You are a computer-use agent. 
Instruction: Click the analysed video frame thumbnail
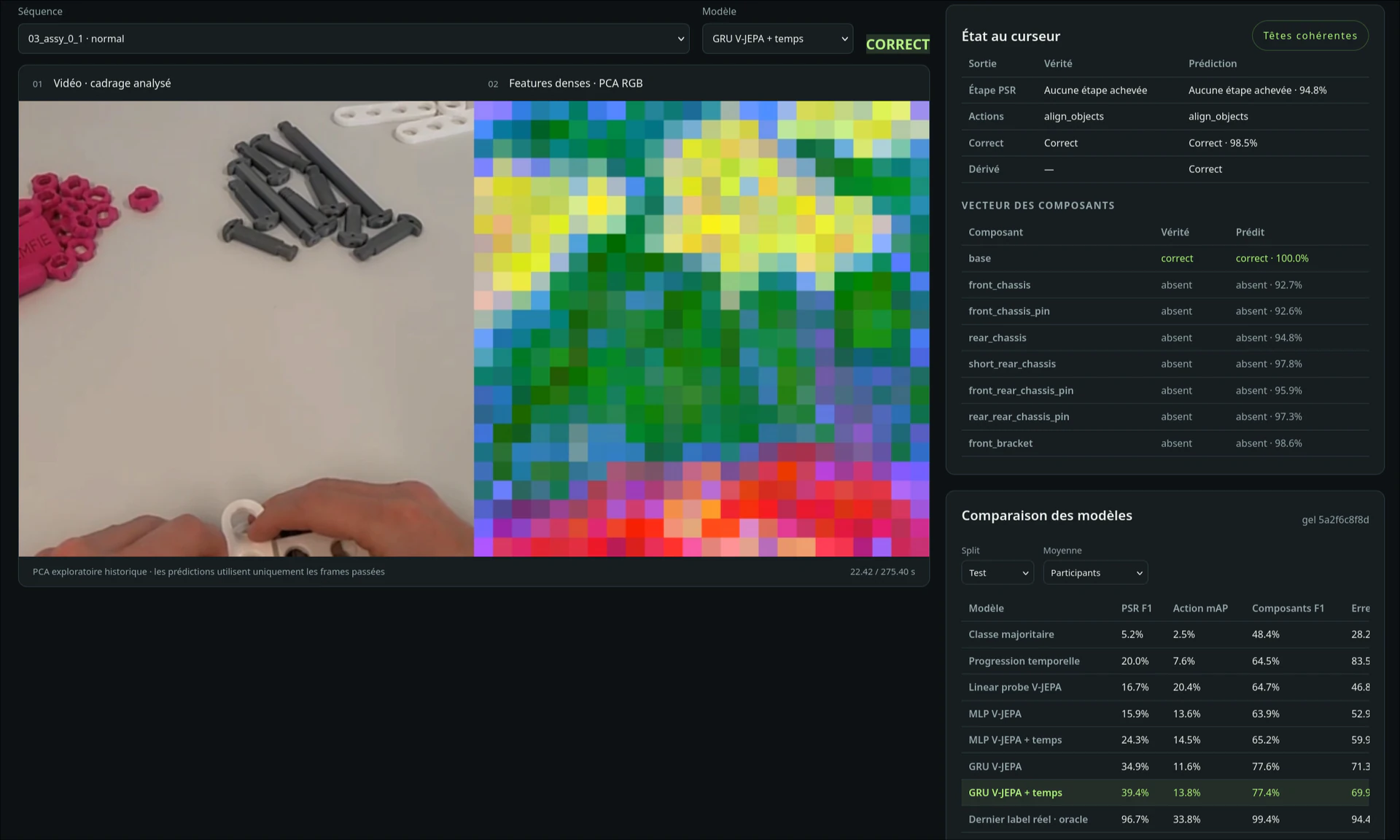pyautogui.click(x=246, y=329)
